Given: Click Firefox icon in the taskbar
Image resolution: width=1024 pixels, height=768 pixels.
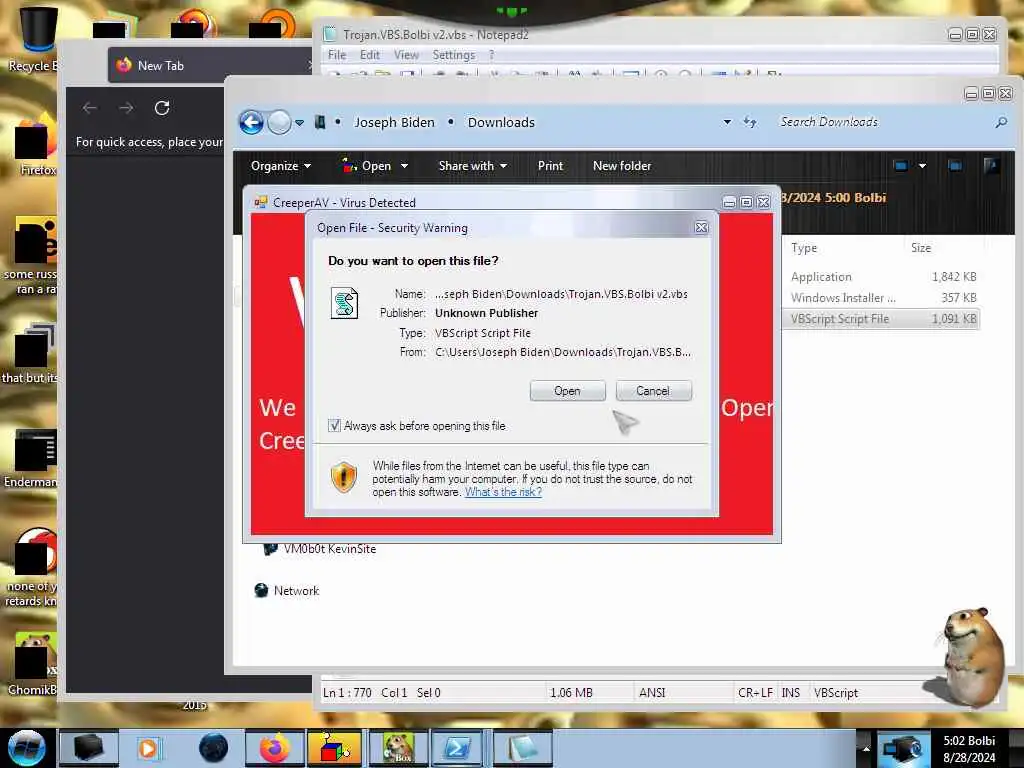Looking at the screenshot, I should coord(275,748).
